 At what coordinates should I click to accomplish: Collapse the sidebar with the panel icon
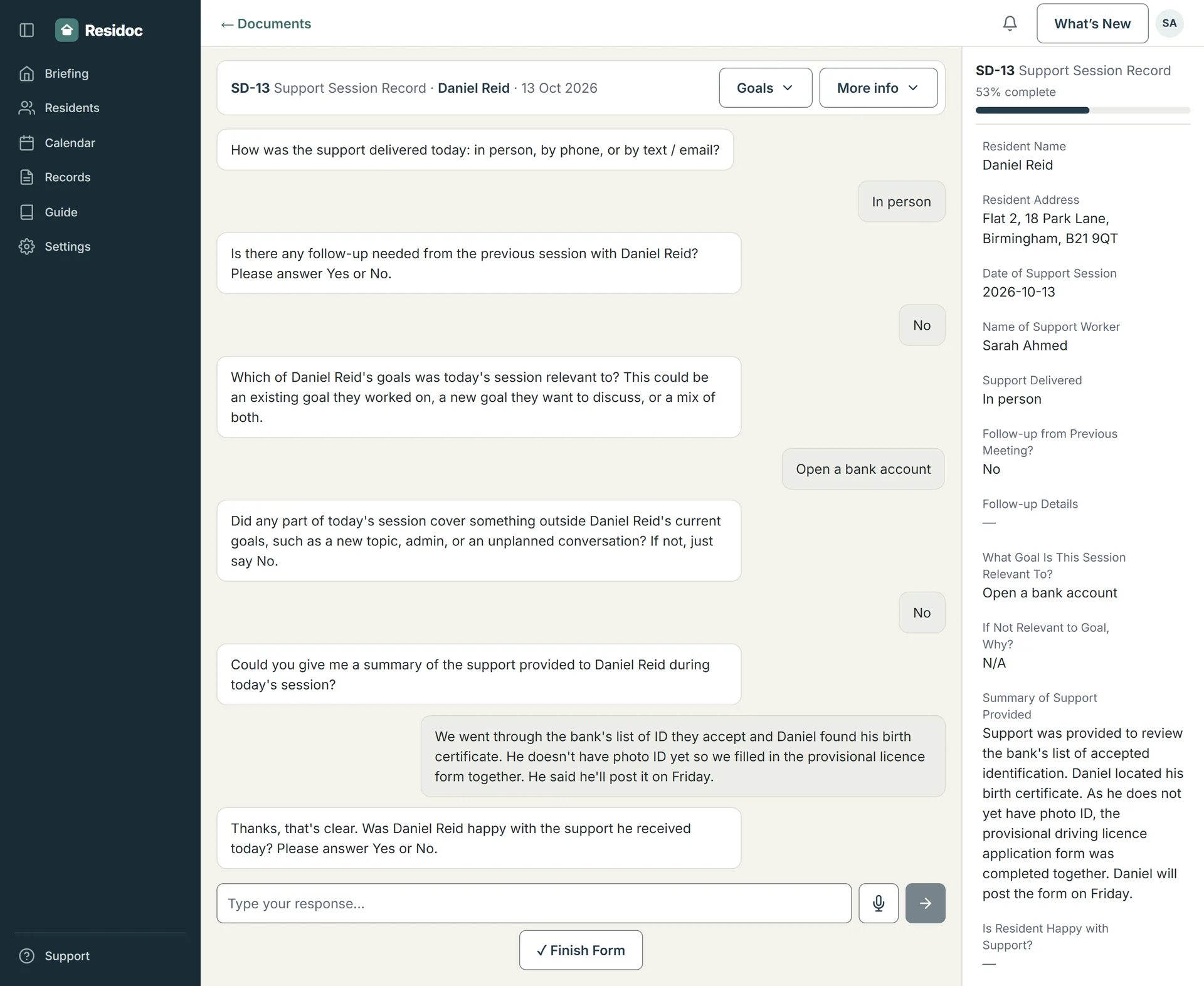click(x=27, y=30)
